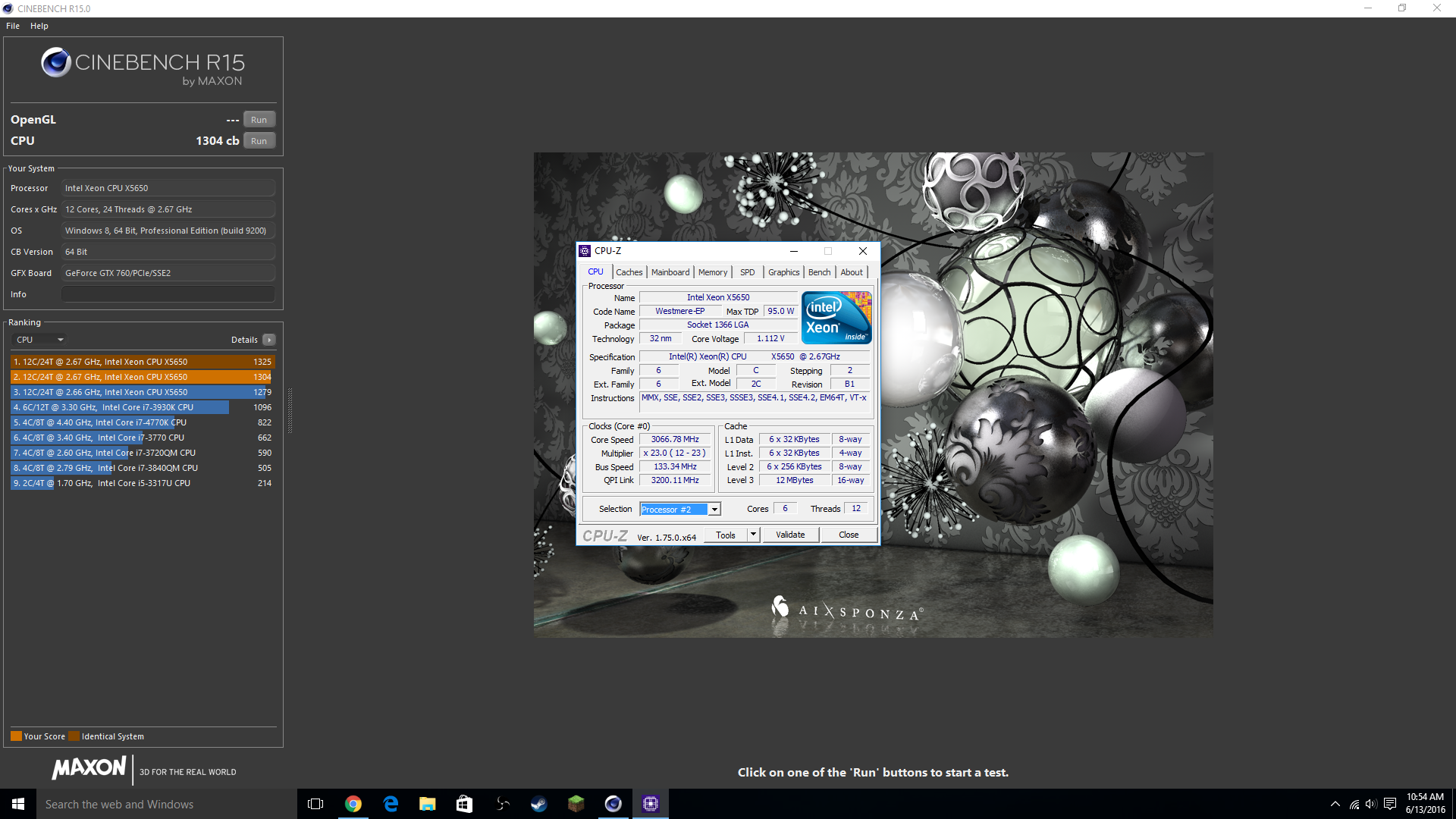Click the Validate button in CPU-Z
The height and width of the screenshot is (819, 1456).
tap(790, 535)
